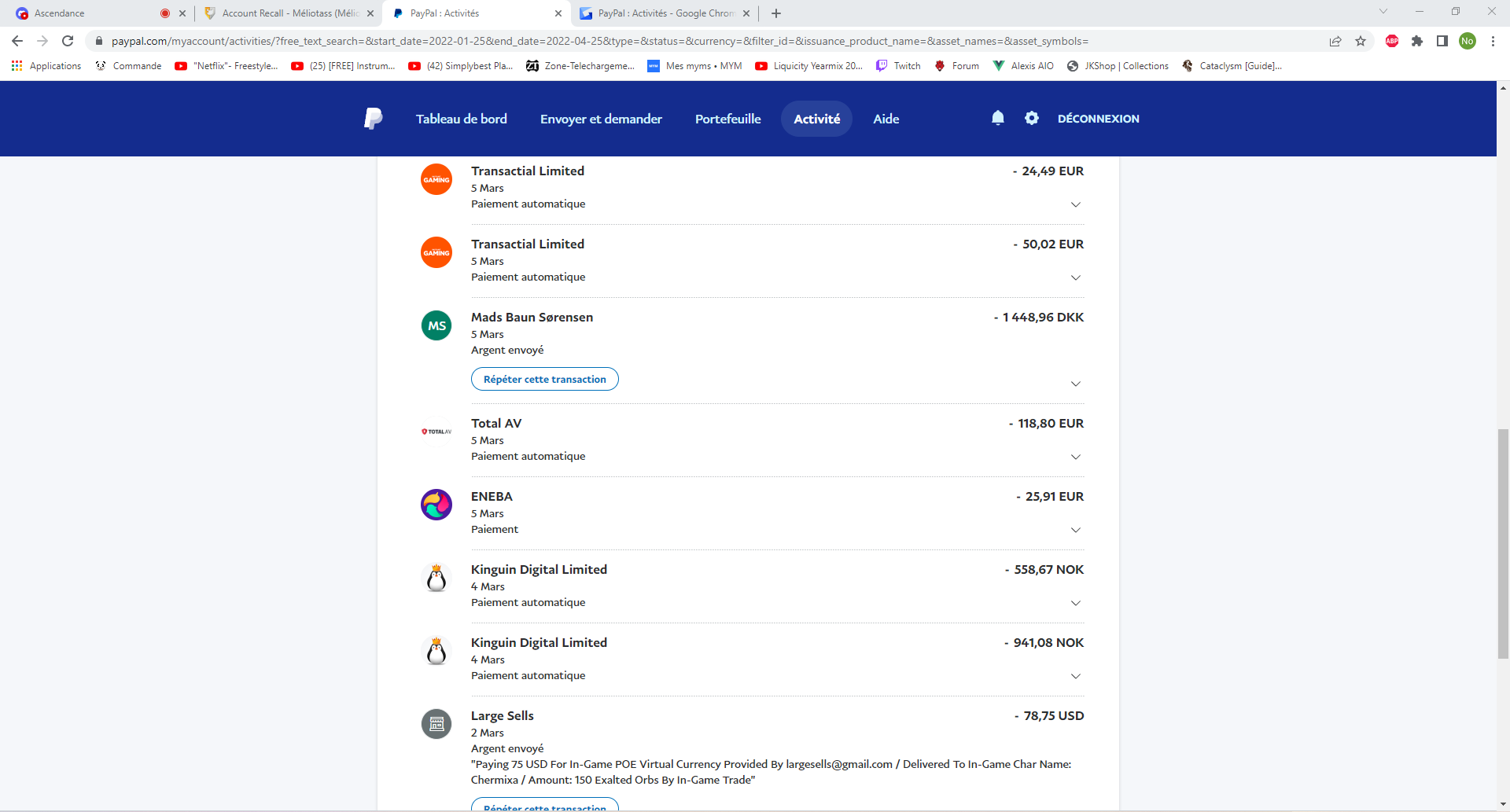This screenshot has width=1510, height=812.
Task: Toggle the Chrome side panel
Action: pos(1442,41)
